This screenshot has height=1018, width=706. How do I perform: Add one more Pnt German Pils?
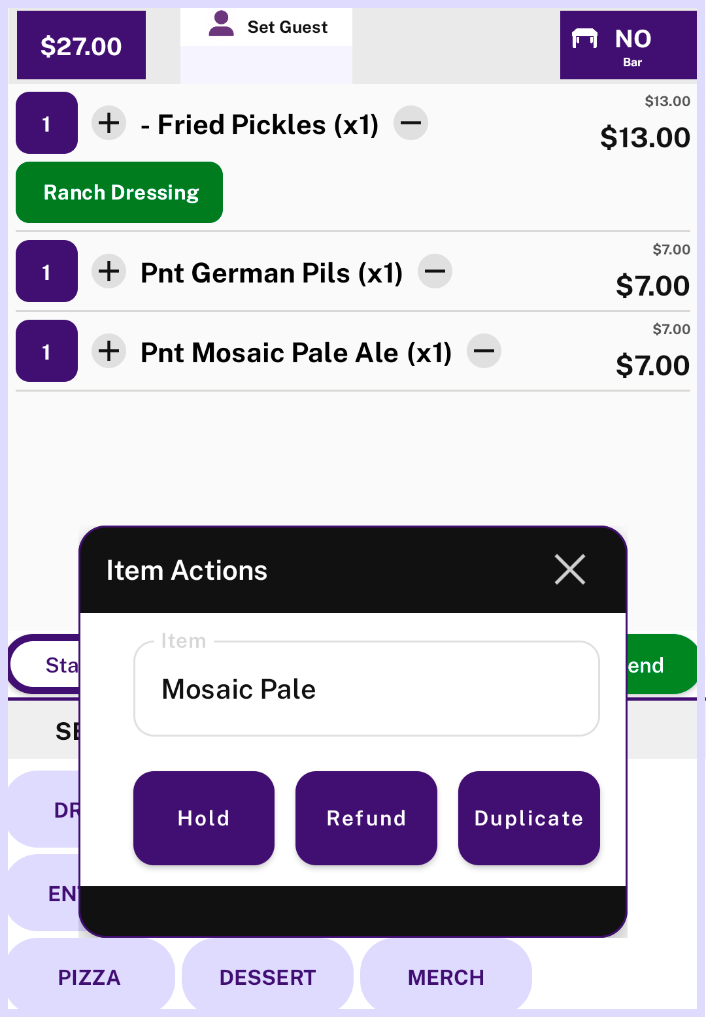pyautogui.click(x=109, y=271)
